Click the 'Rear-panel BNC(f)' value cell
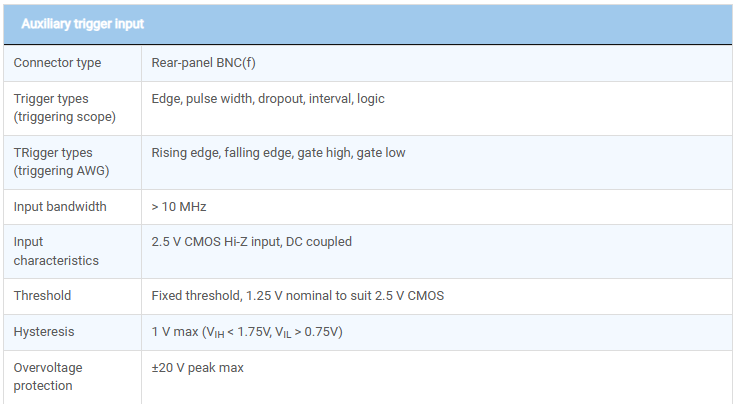Viewport: 736px width, 409px height. click(205, 63)
